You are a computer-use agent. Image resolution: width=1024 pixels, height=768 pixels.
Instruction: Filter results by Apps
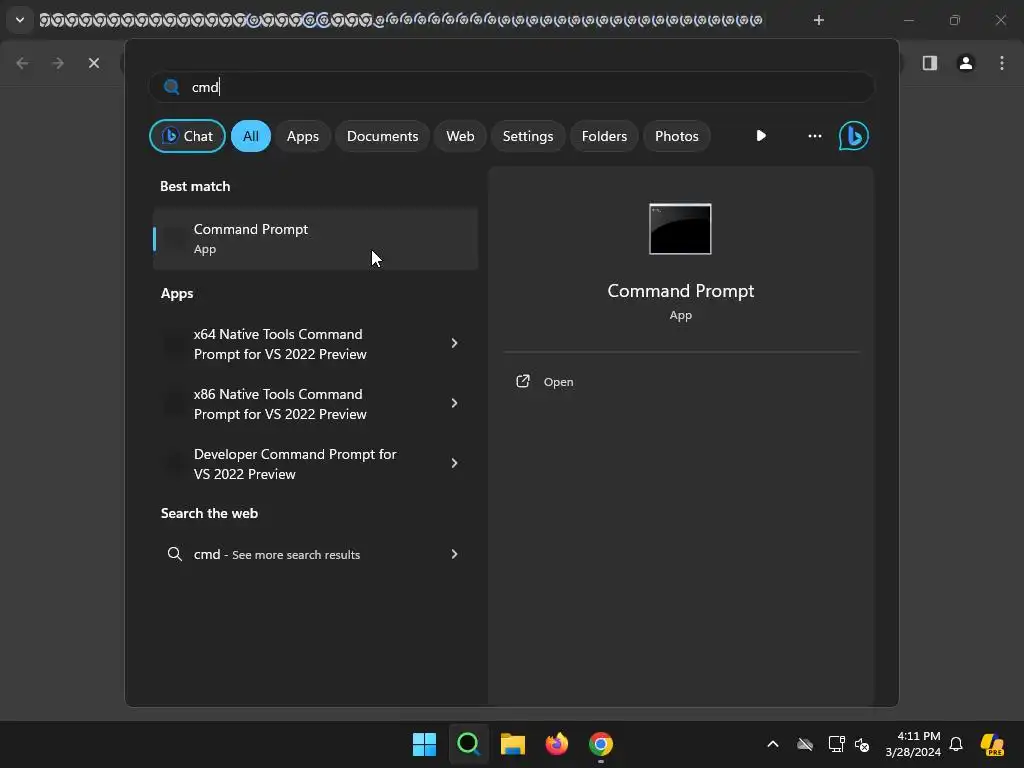(x=302, y=136)
